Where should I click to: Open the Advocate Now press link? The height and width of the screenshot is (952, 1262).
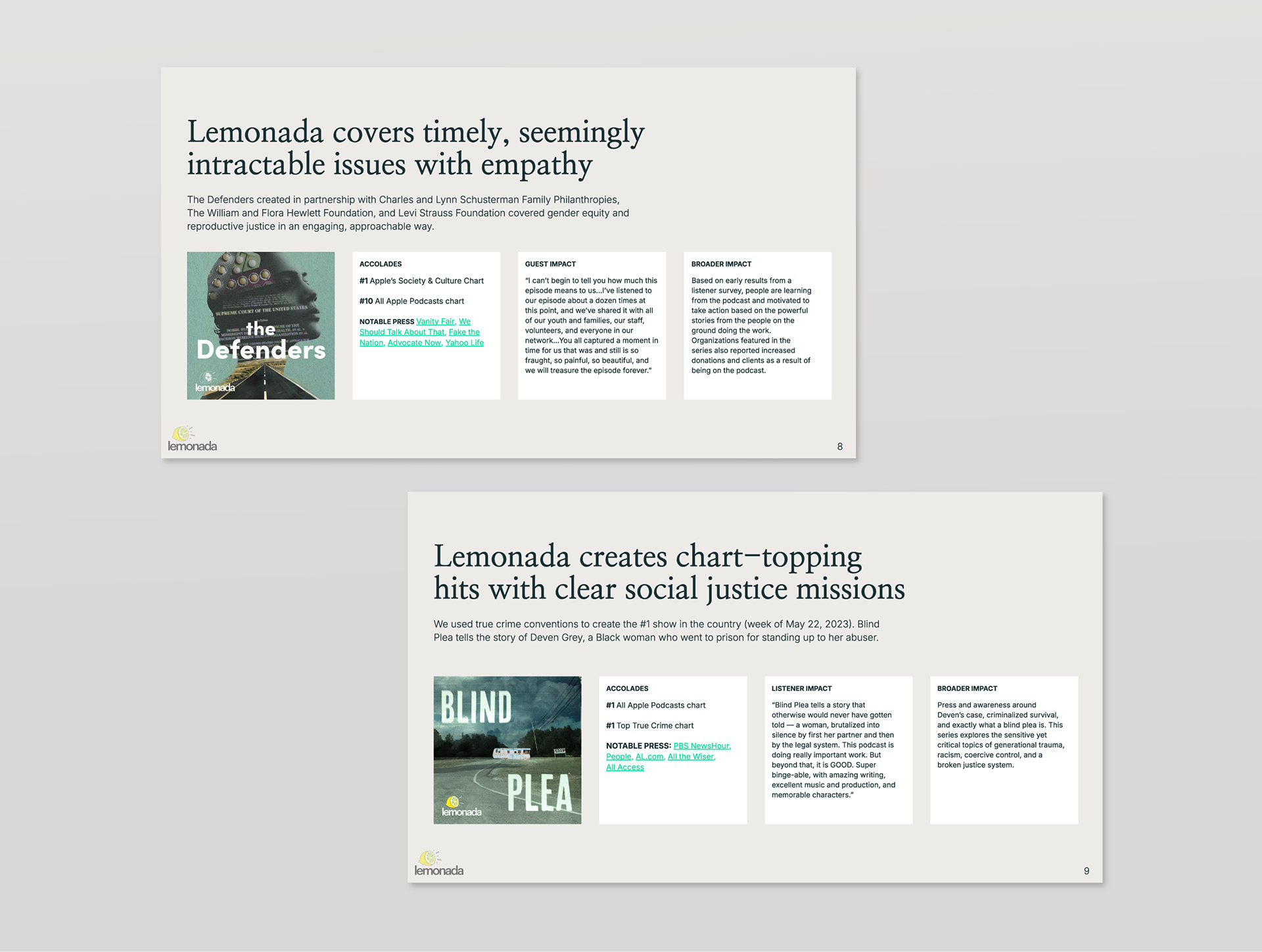click(414, 343)
